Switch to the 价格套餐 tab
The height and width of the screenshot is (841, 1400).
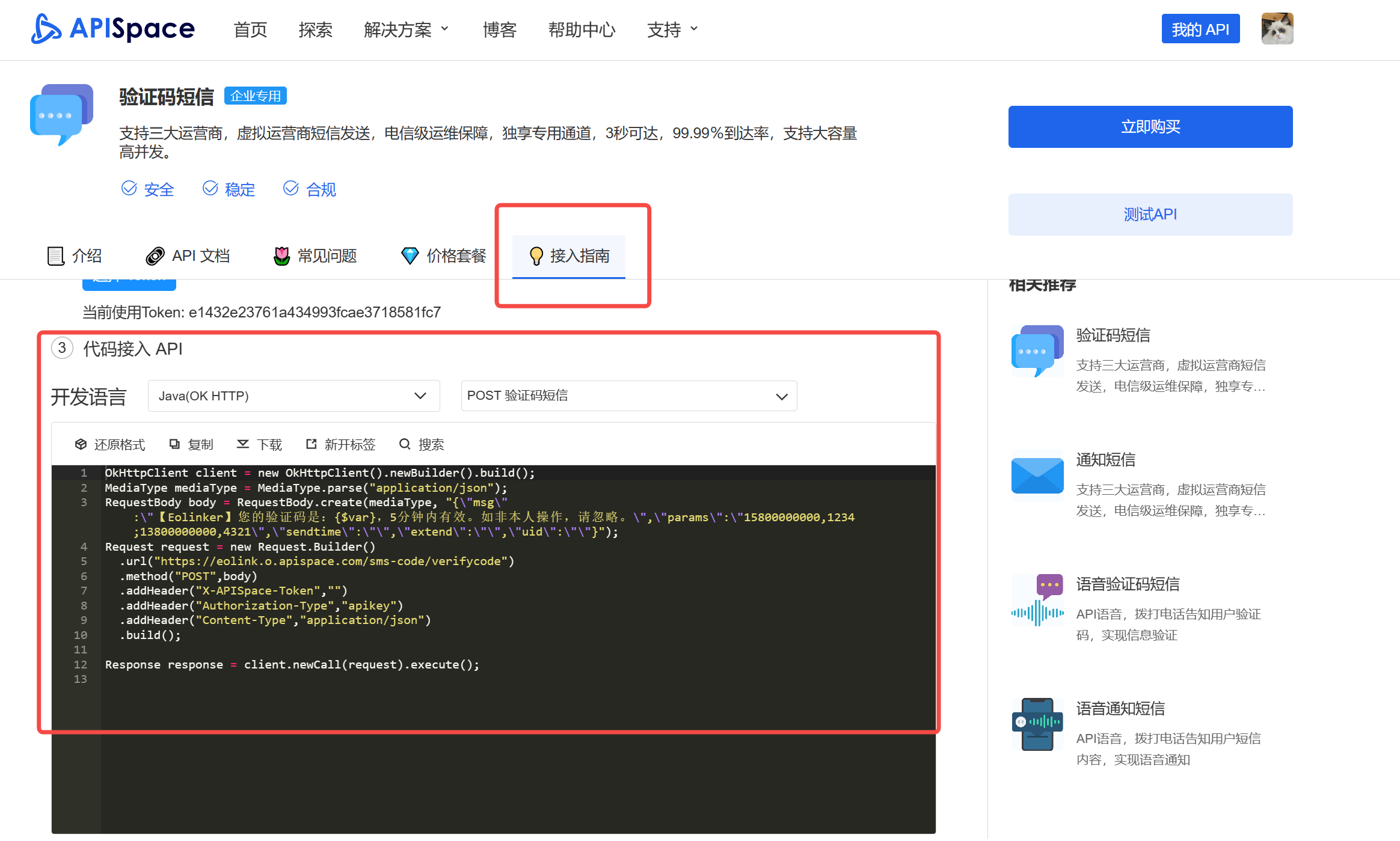click(444, 256)
